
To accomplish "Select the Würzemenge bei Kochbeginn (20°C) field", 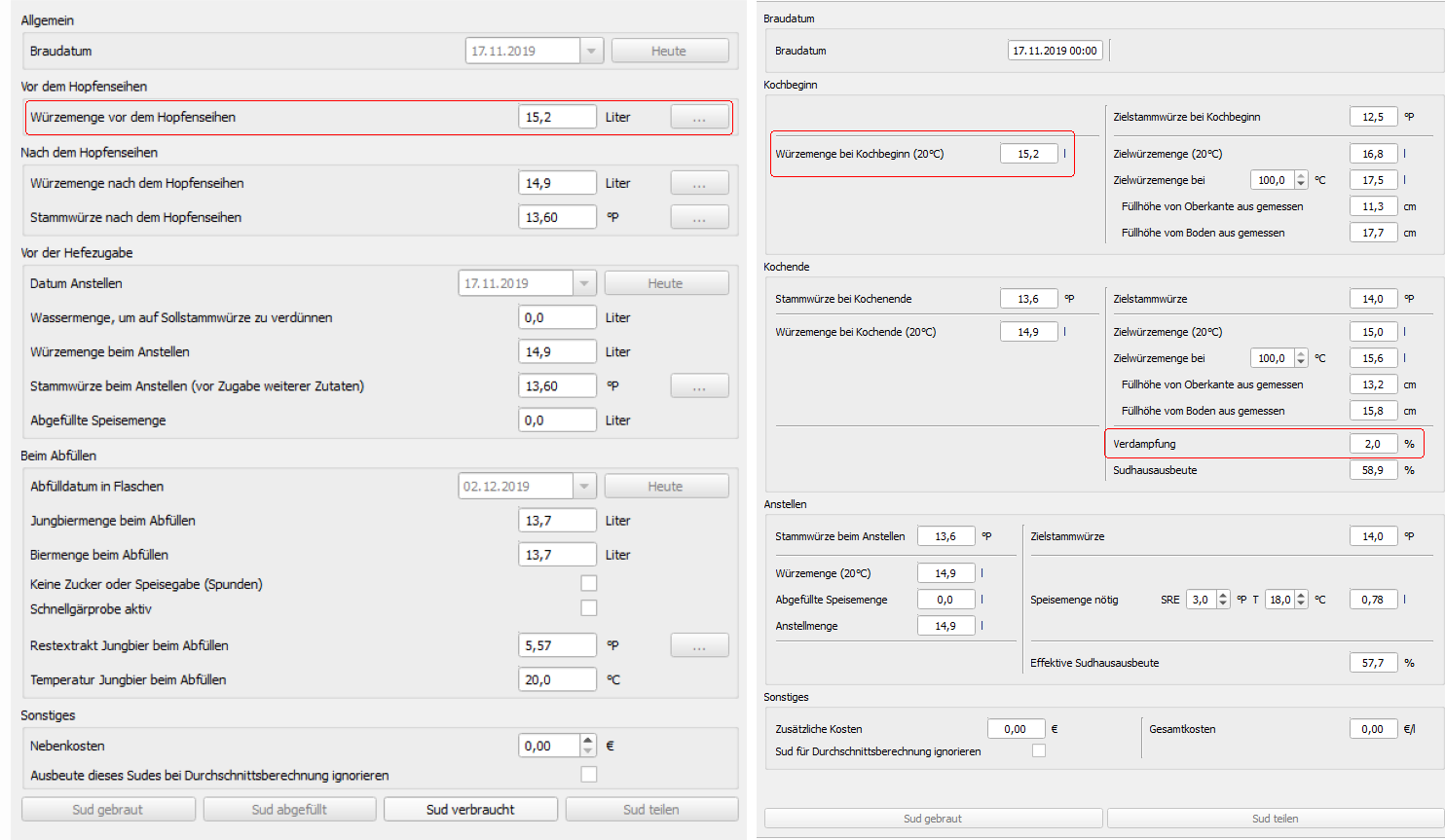I will [x=1028, y=154].
